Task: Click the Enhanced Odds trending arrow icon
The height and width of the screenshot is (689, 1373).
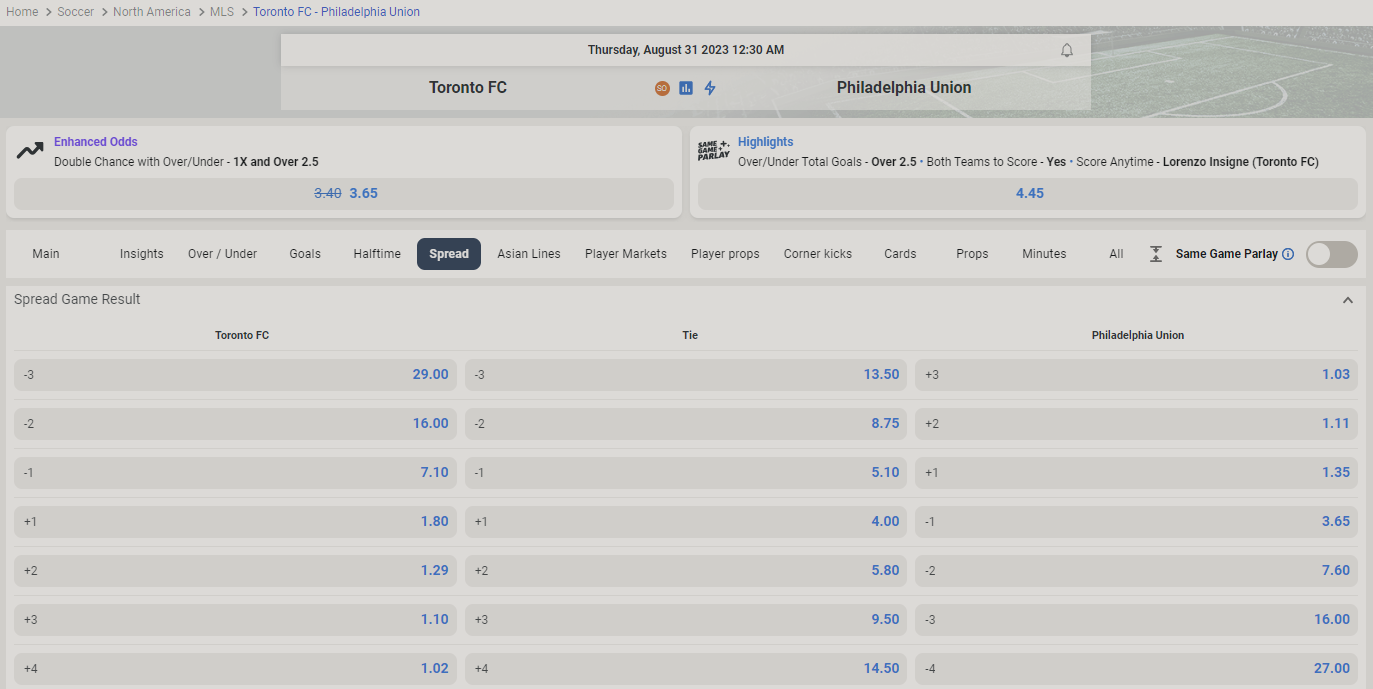Action: coord(30,151)
